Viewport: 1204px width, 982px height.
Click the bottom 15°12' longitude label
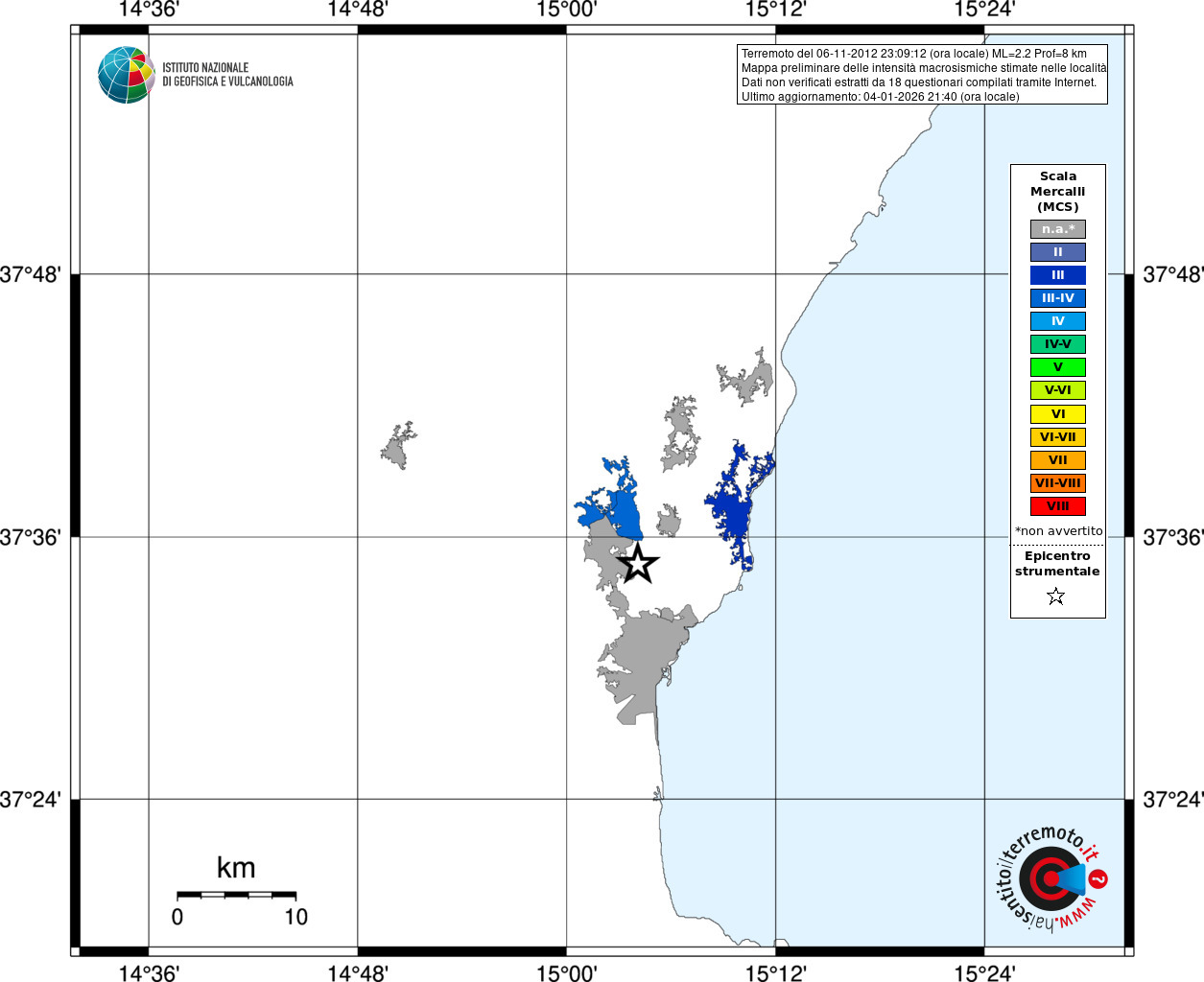coord(775,973)
